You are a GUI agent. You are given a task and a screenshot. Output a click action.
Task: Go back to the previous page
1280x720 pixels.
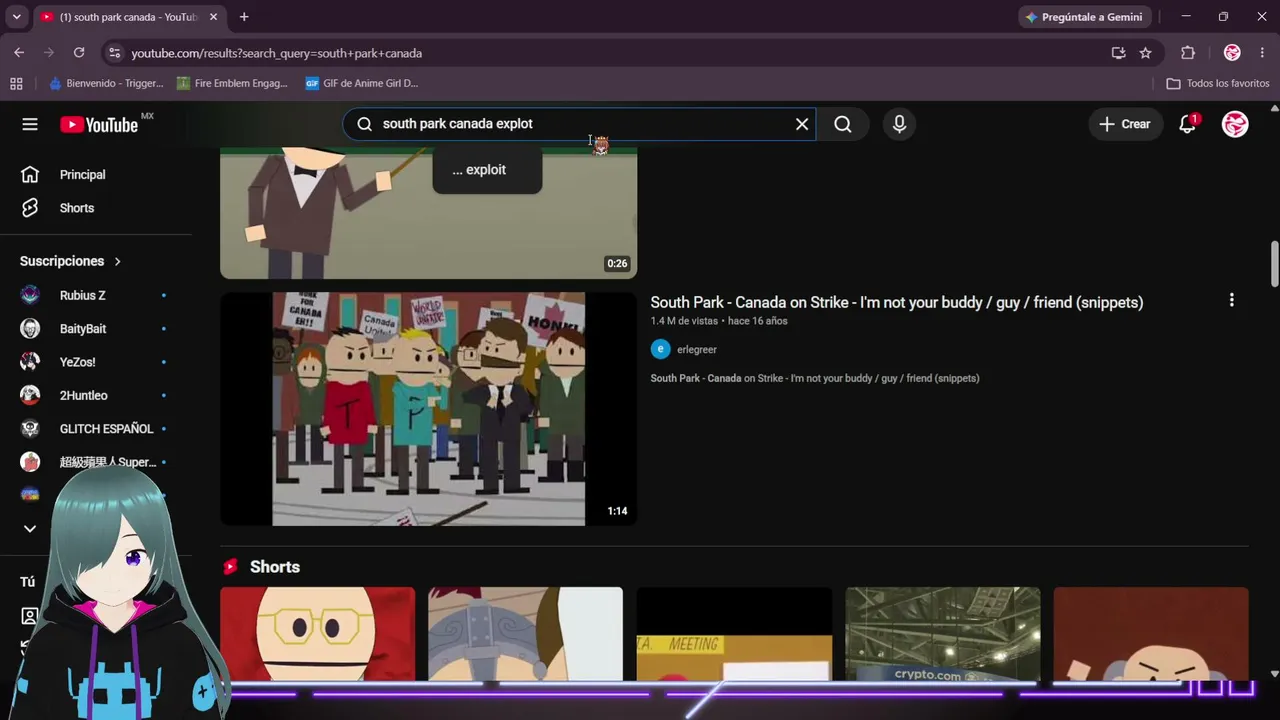click(19, 53)
